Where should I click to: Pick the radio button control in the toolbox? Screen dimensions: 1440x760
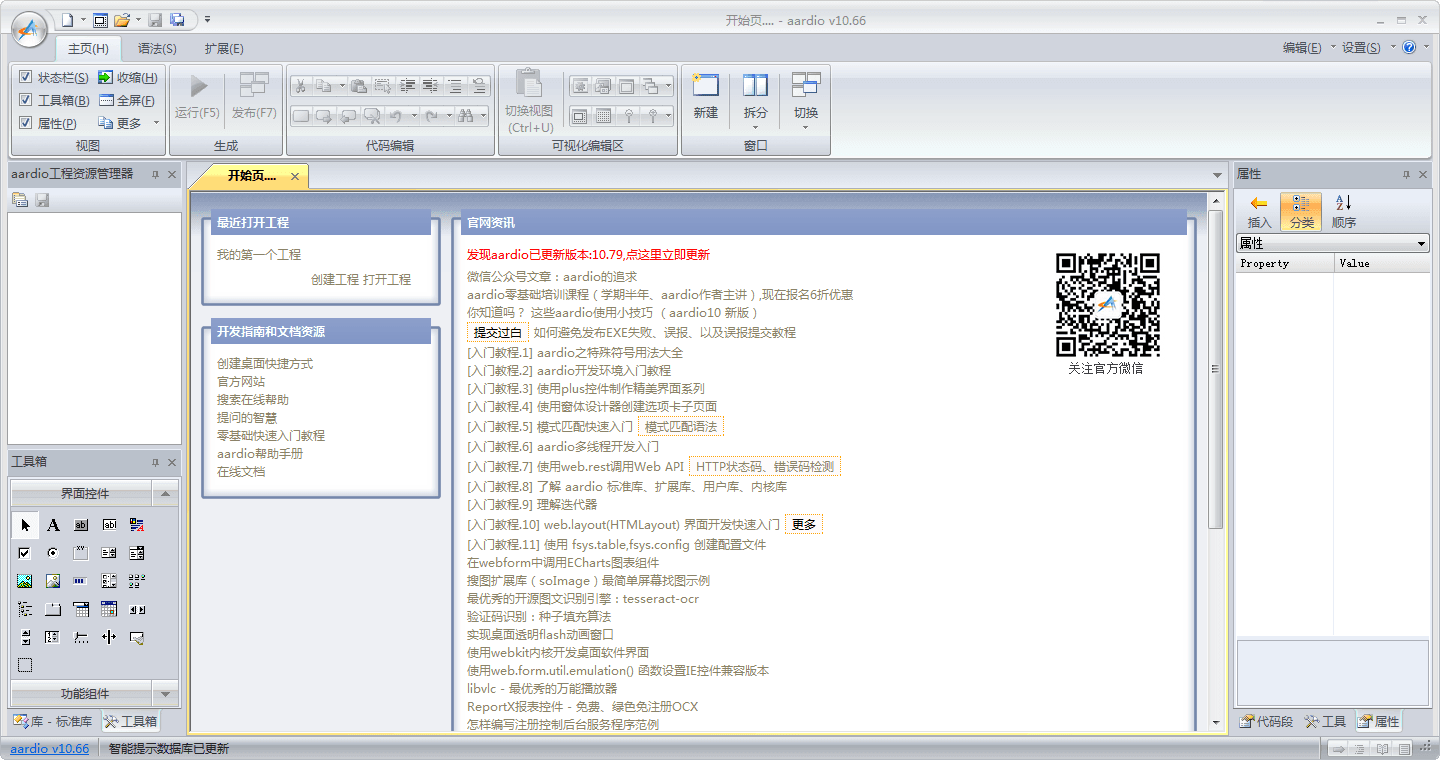click(x=53, y=553)
